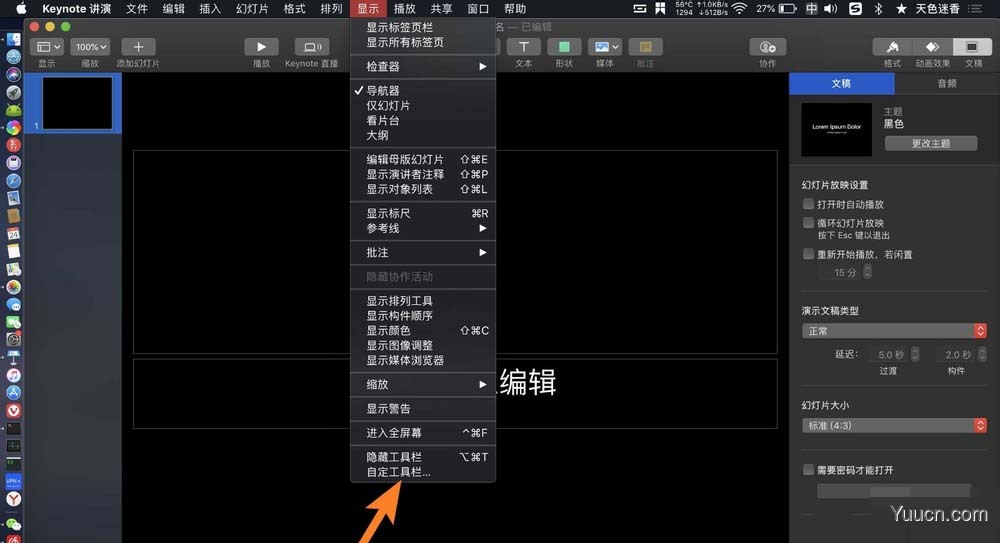Viewport: 1000px width, 543px height.
Task: Launch Siri from the Dock
Action: tap(13, 75)
